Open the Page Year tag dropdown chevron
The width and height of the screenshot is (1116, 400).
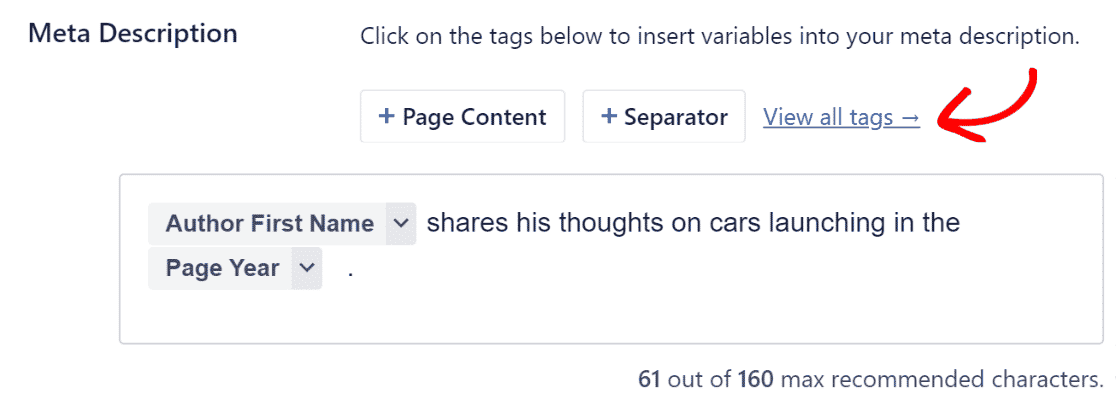click(x=307, y=268)
